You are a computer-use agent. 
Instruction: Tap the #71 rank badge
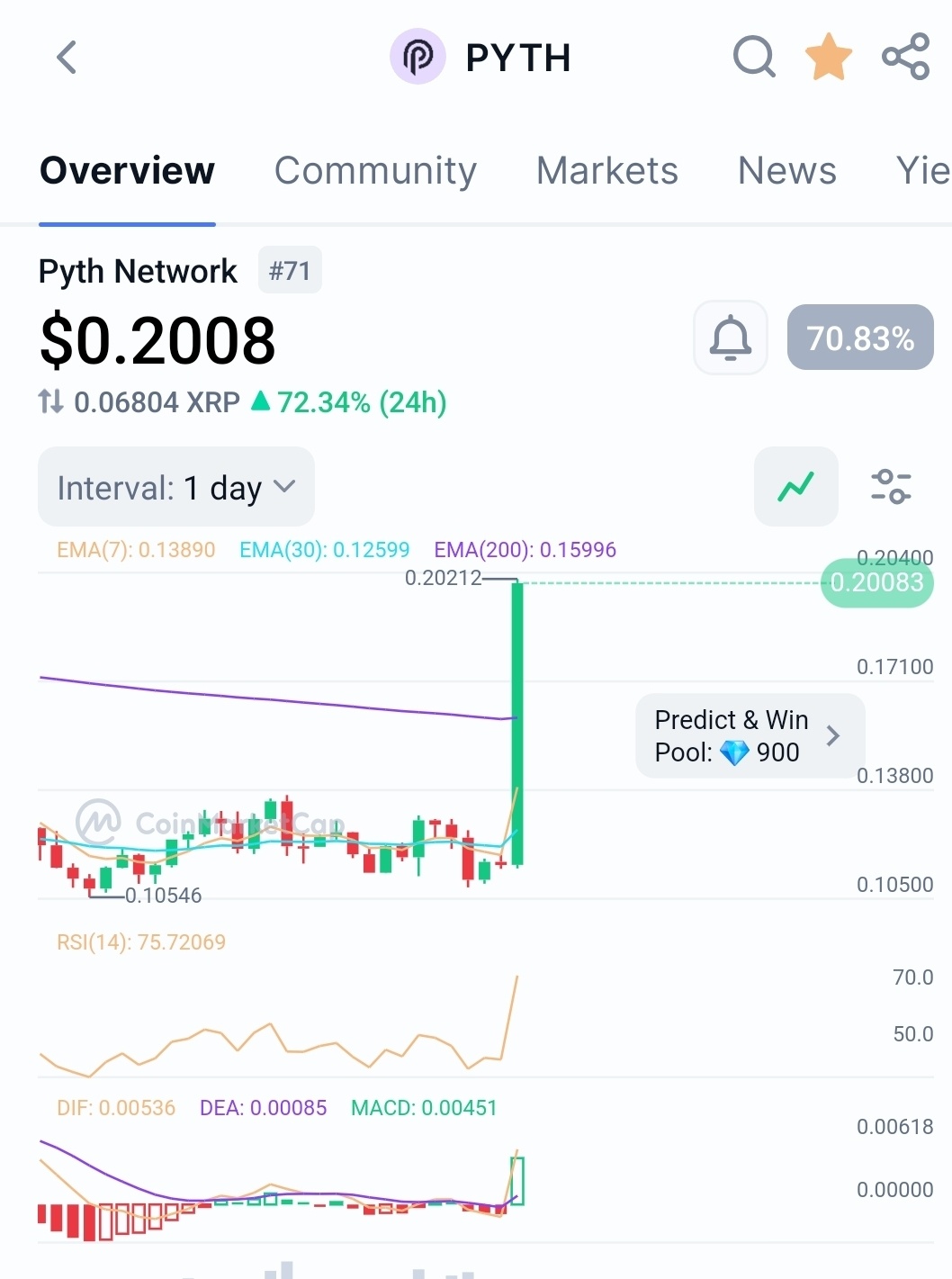click(290, 271)
